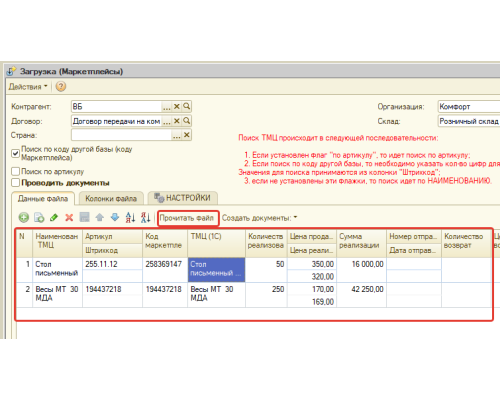500x400 pixels.
Task: Switch to the Колонки файла tab
Action: [111, 198]
